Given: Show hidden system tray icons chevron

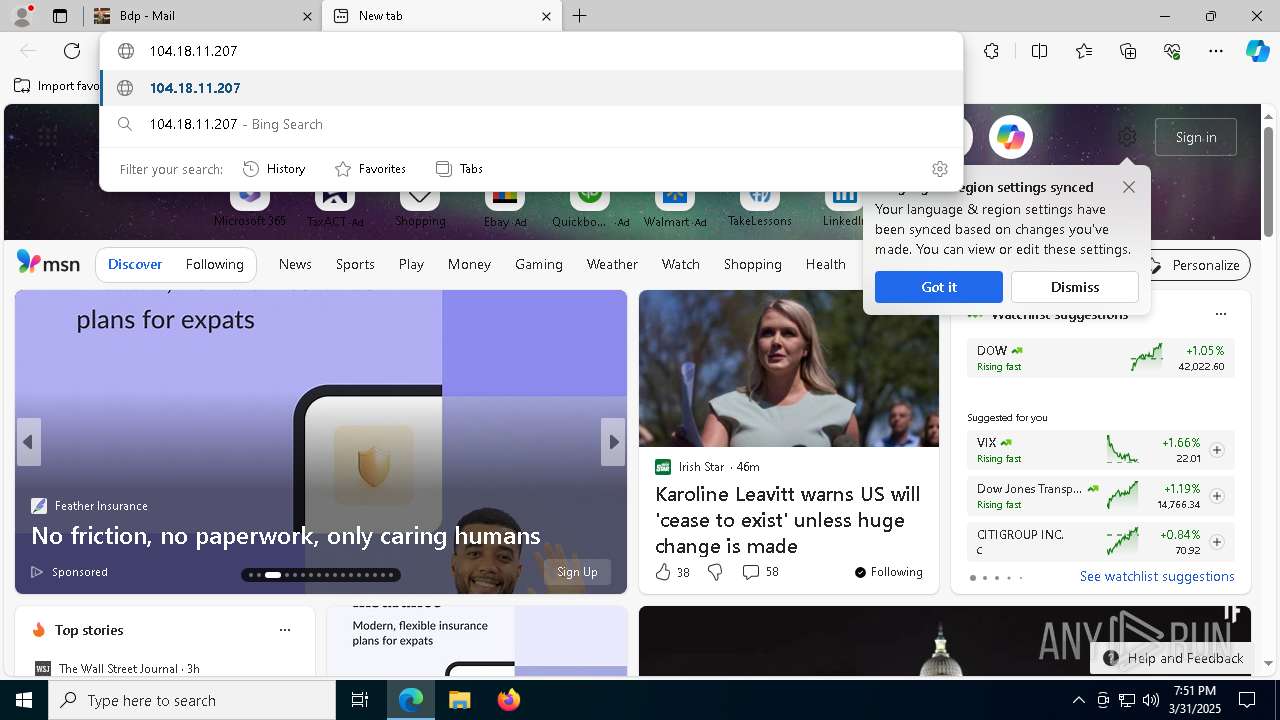Looking at the screenshot, I should pyautogui.click(x=1078, y=700).
